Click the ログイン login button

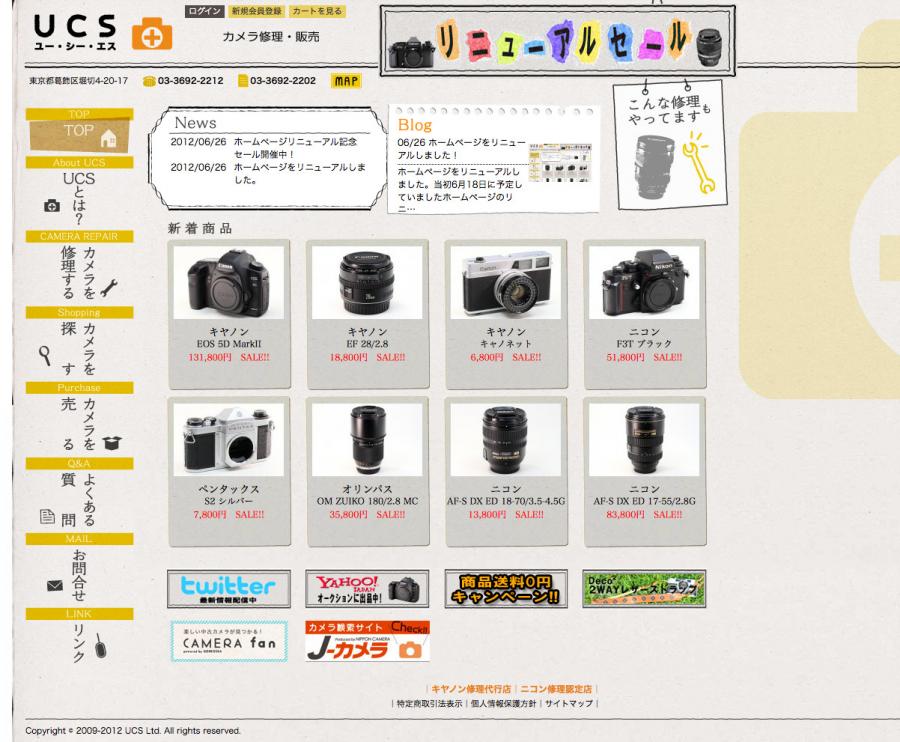point(204,11)
